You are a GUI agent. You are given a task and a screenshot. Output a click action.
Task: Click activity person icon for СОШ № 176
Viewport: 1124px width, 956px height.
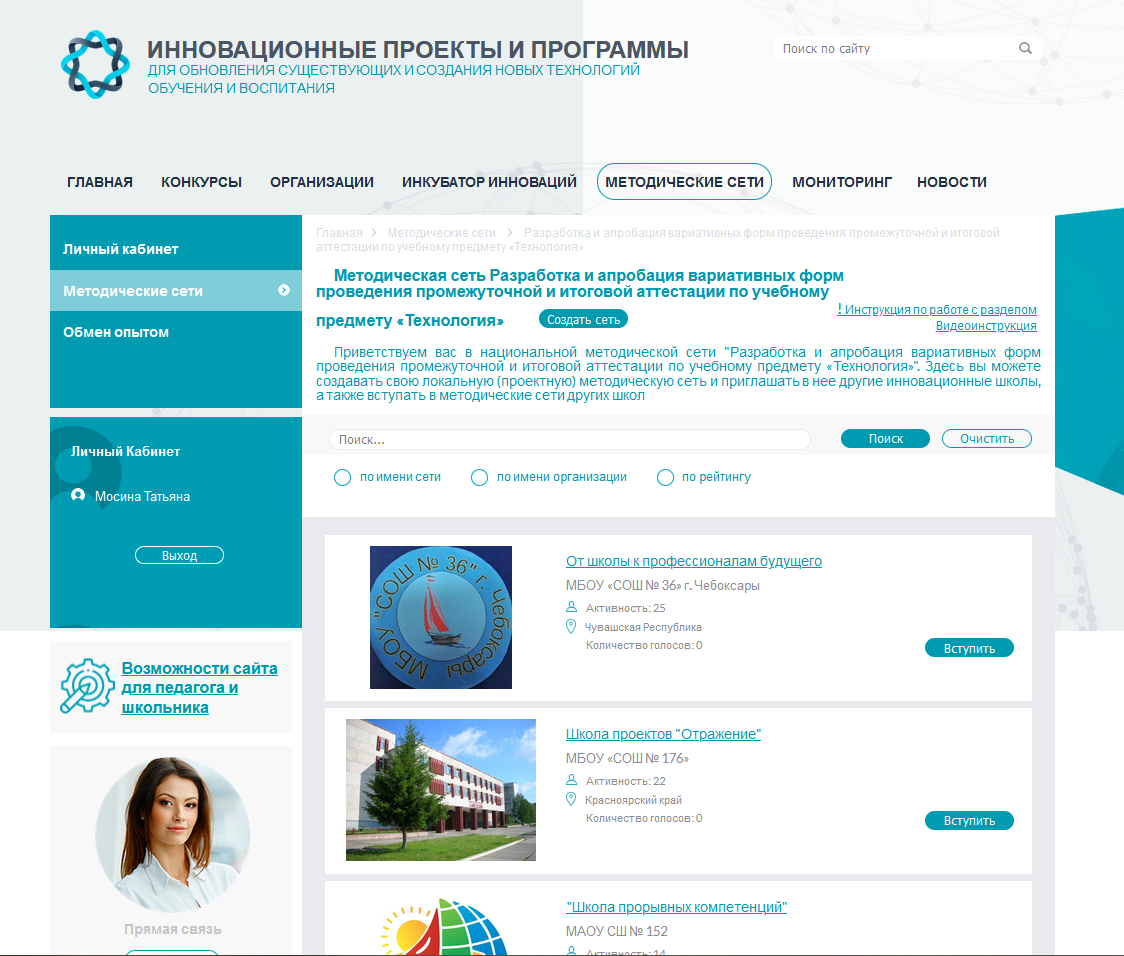(x=571, y=780)
